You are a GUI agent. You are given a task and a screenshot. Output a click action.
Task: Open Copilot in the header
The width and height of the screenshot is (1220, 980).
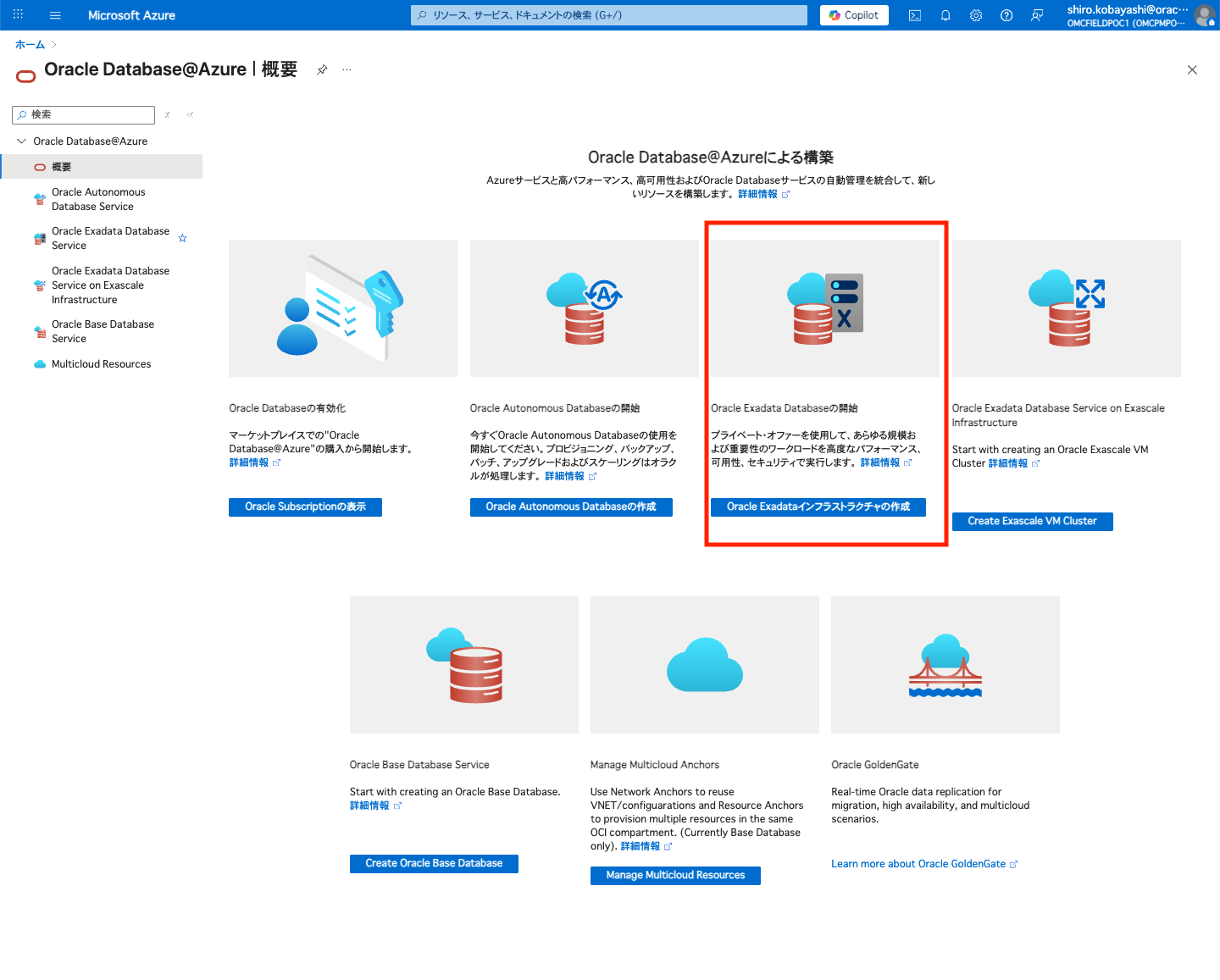point(854,15)
